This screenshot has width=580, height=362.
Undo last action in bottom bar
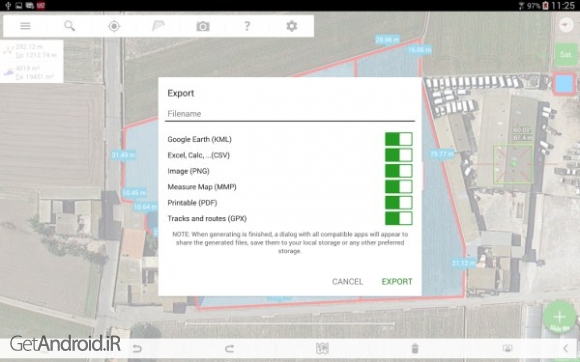[x=137, y=348]
